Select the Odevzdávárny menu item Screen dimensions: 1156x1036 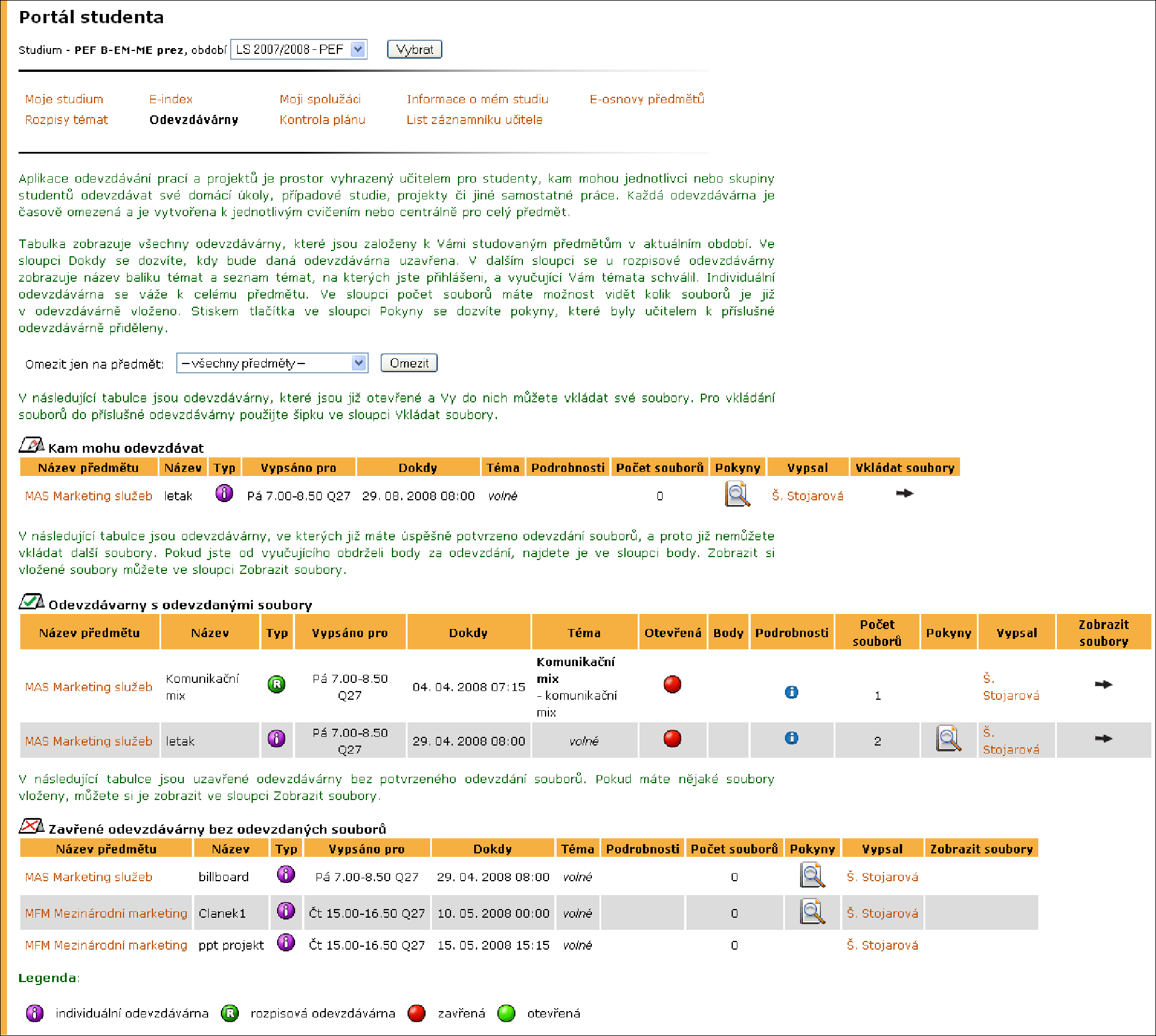click(194, 120)
